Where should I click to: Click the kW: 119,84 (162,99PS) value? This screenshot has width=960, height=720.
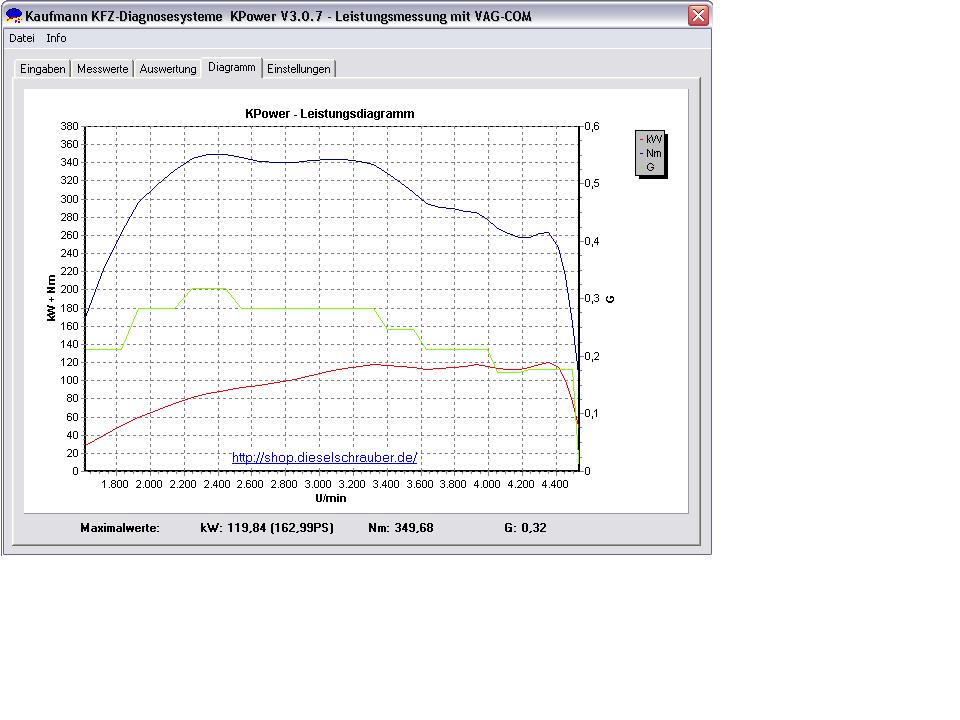tap(267, 528)
